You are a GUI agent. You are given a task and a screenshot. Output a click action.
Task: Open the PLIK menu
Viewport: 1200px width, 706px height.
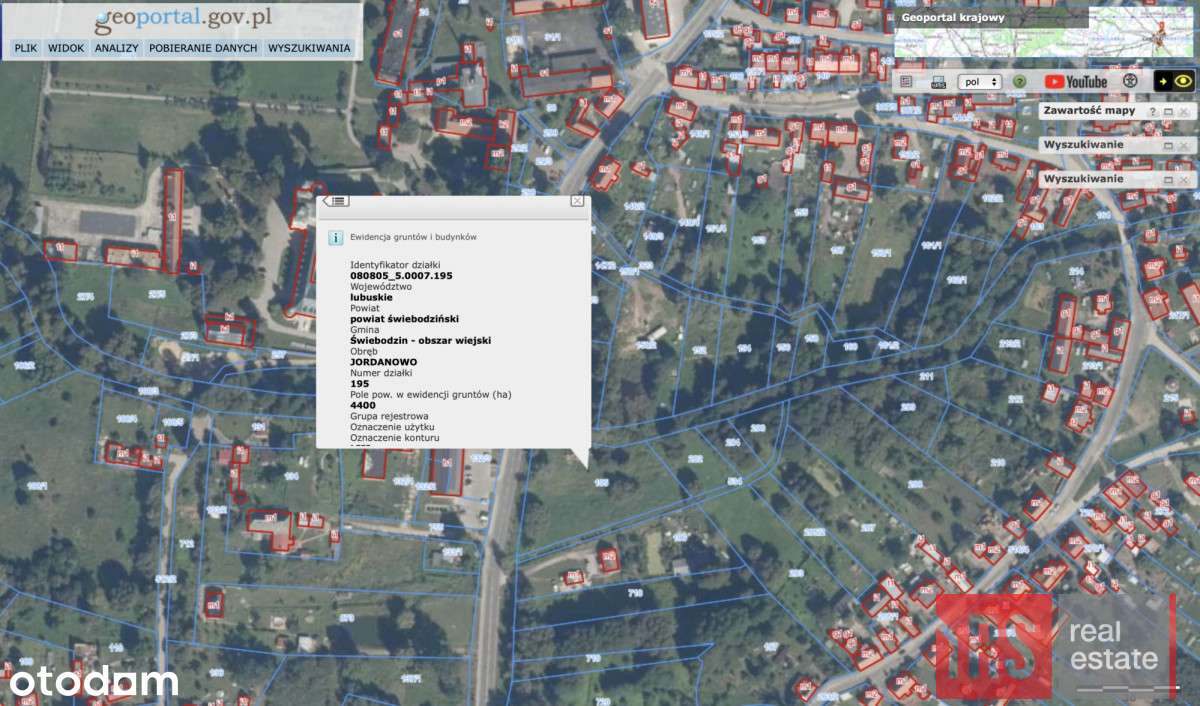25,48
